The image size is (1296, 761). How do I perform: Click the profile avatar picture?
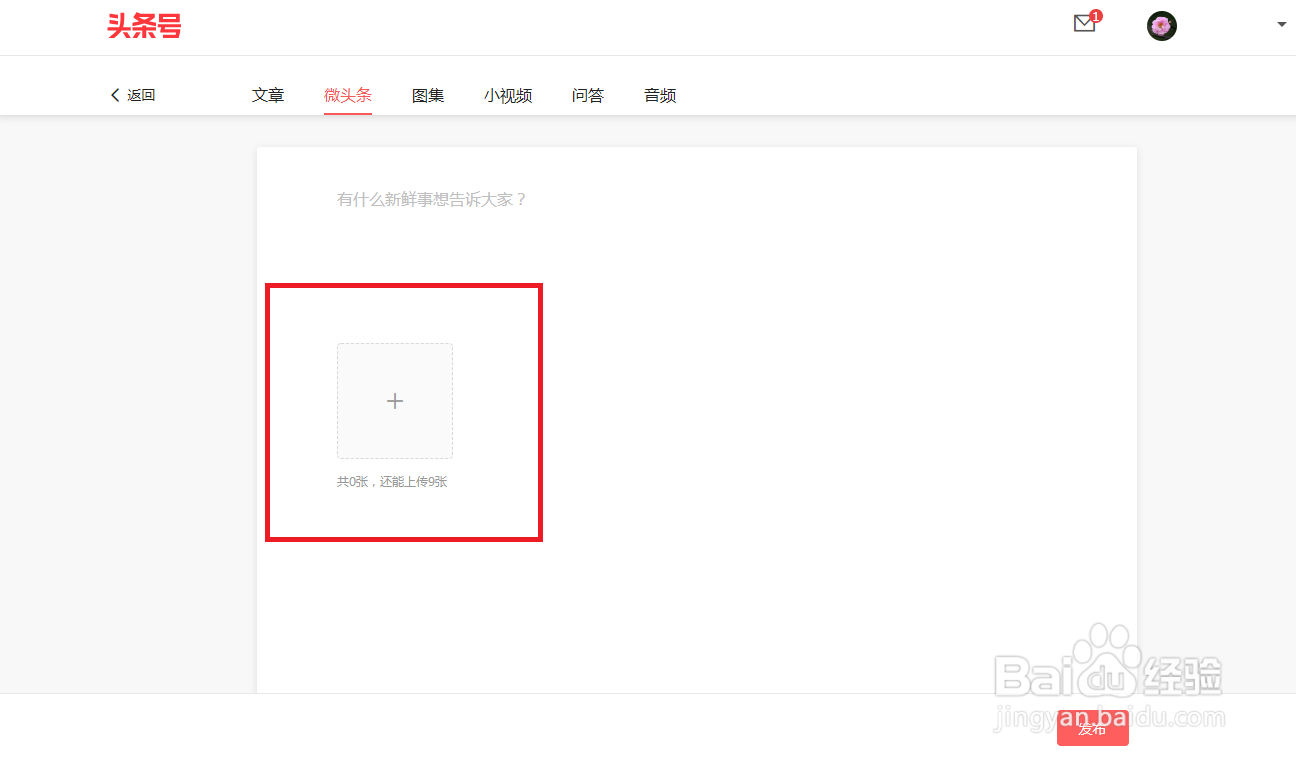1161,25
